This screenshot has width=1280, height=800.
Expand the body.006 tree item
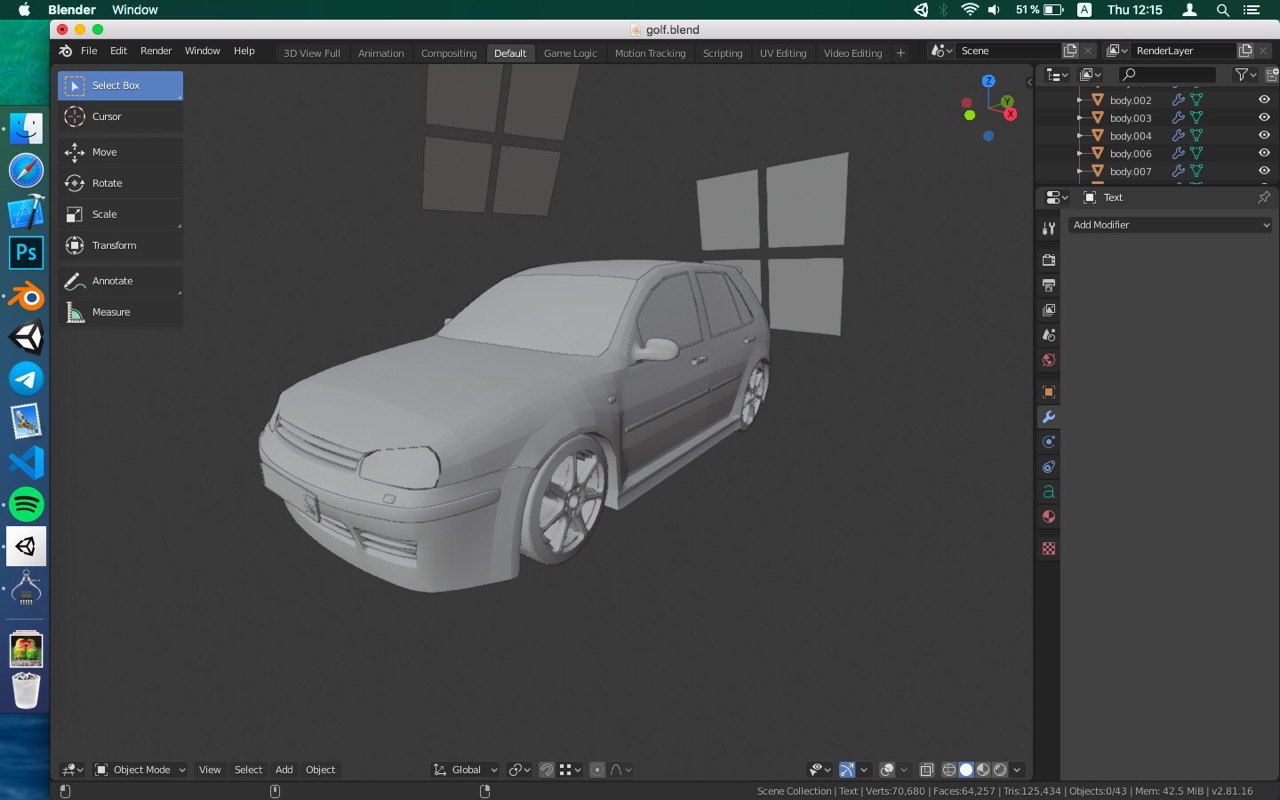pyautogui.click(x=1079, y=154)
